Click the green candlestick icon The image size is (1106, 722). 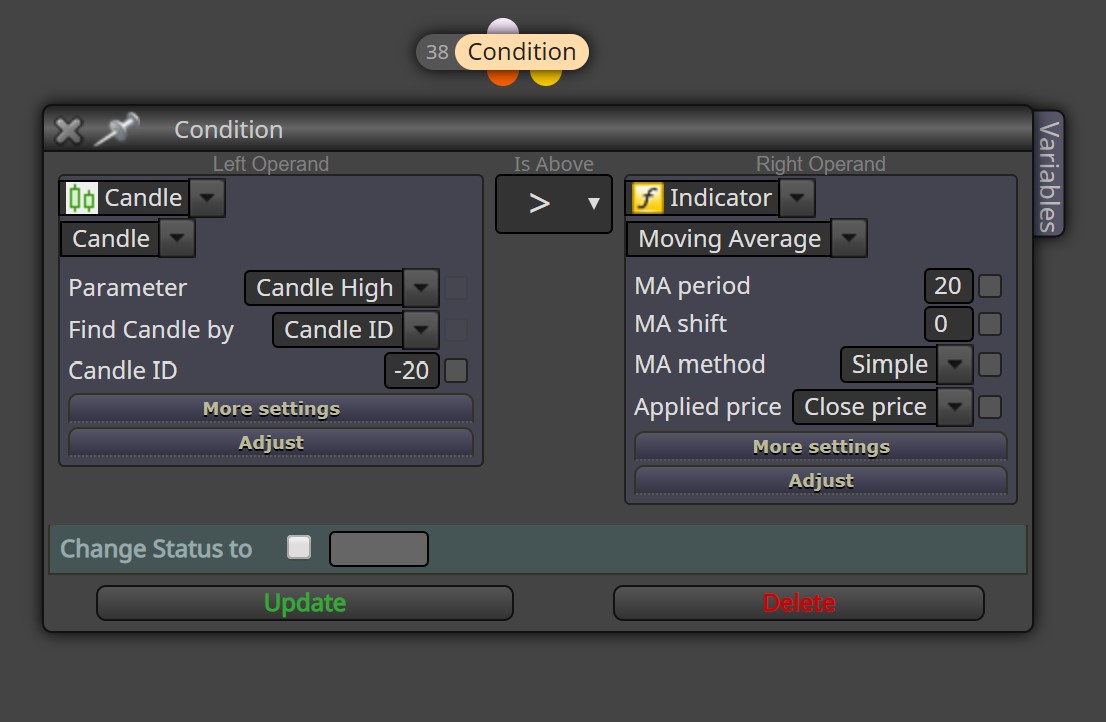point(81,198)
